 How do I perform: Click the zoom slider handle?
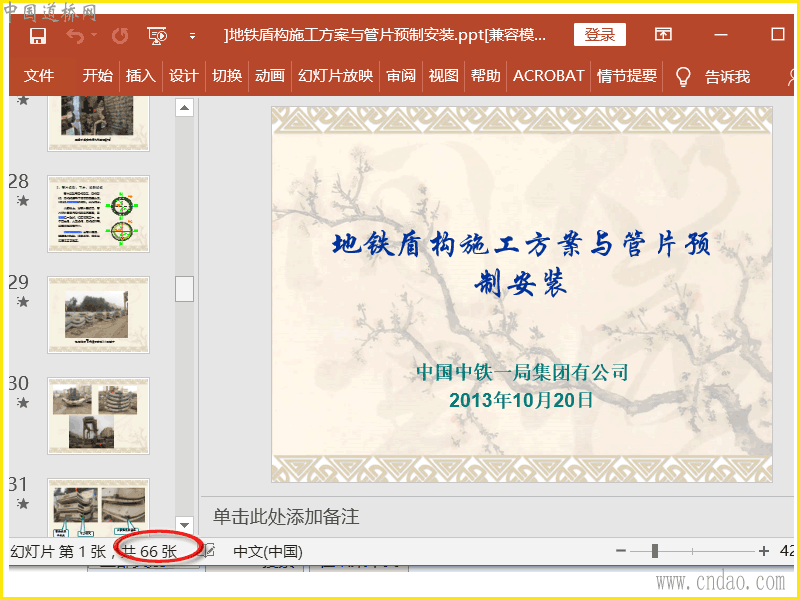pyautogui.click(x=655, y=551)
